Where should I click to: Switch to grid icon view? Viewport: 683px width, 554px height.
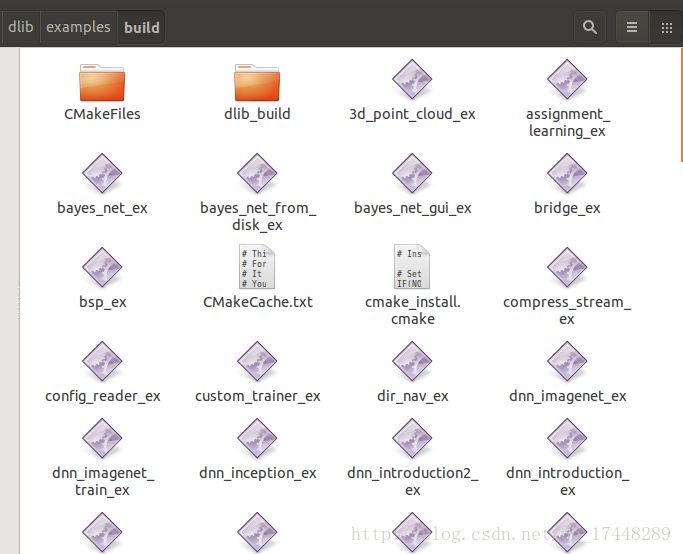point(666,28)
